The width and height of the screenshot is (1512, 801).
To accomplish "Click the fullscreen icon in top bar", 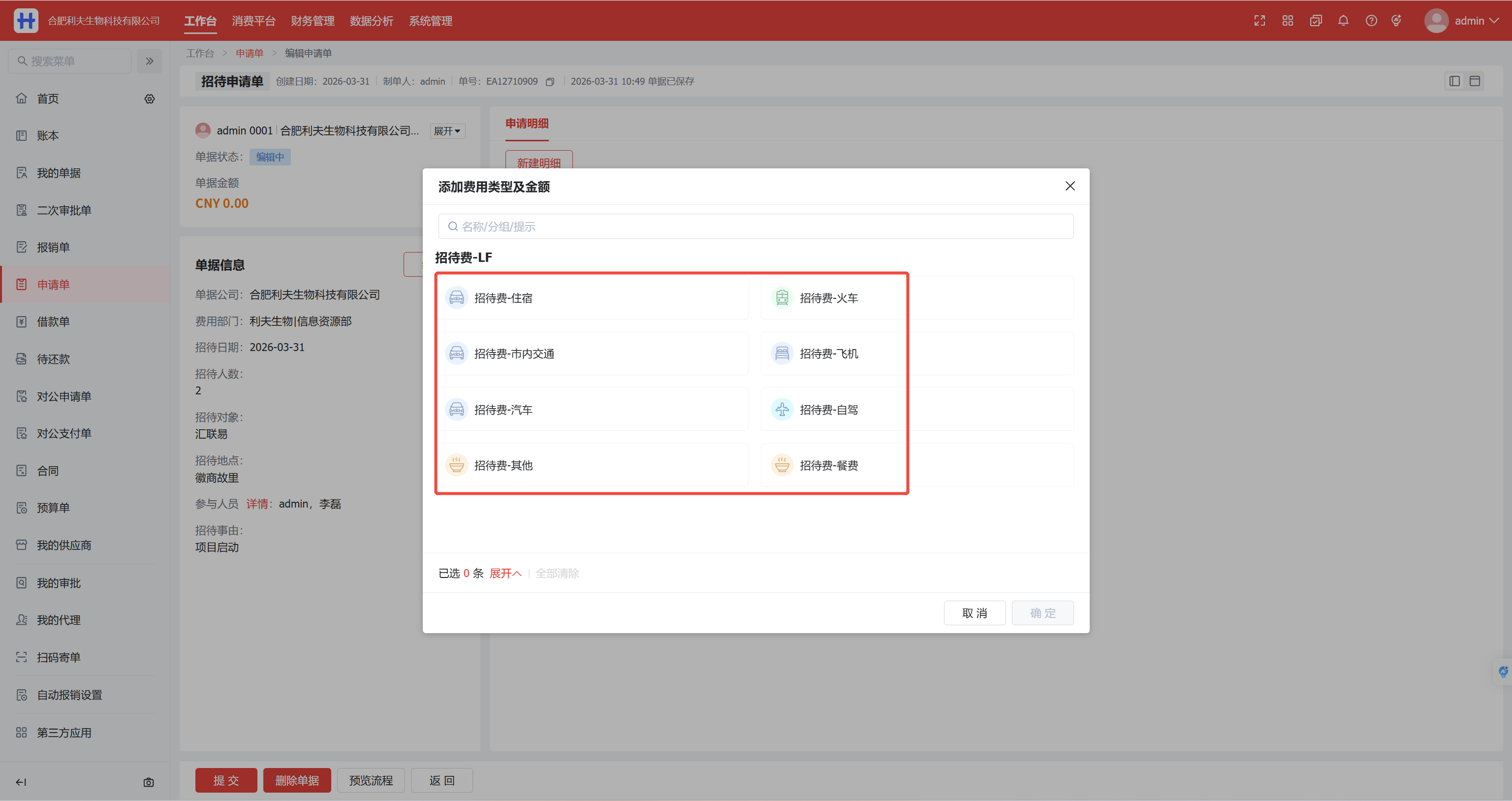I will (1259, 21).
